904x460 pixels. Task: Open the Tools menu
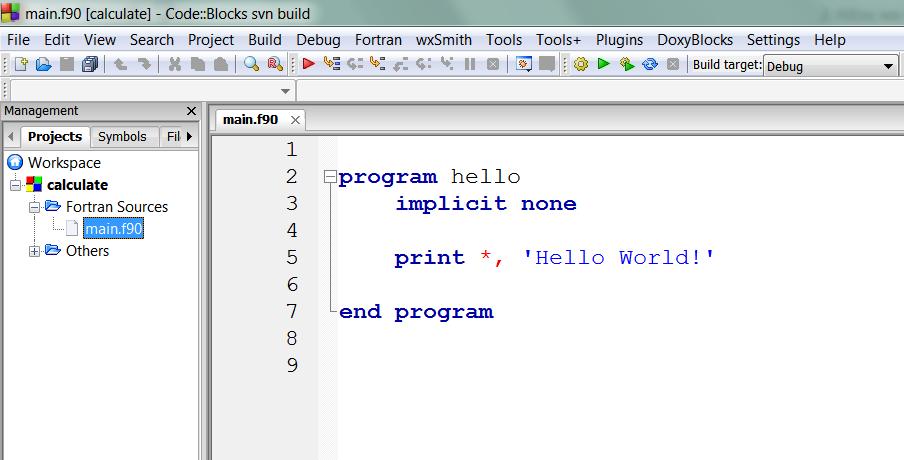[504, 40]
